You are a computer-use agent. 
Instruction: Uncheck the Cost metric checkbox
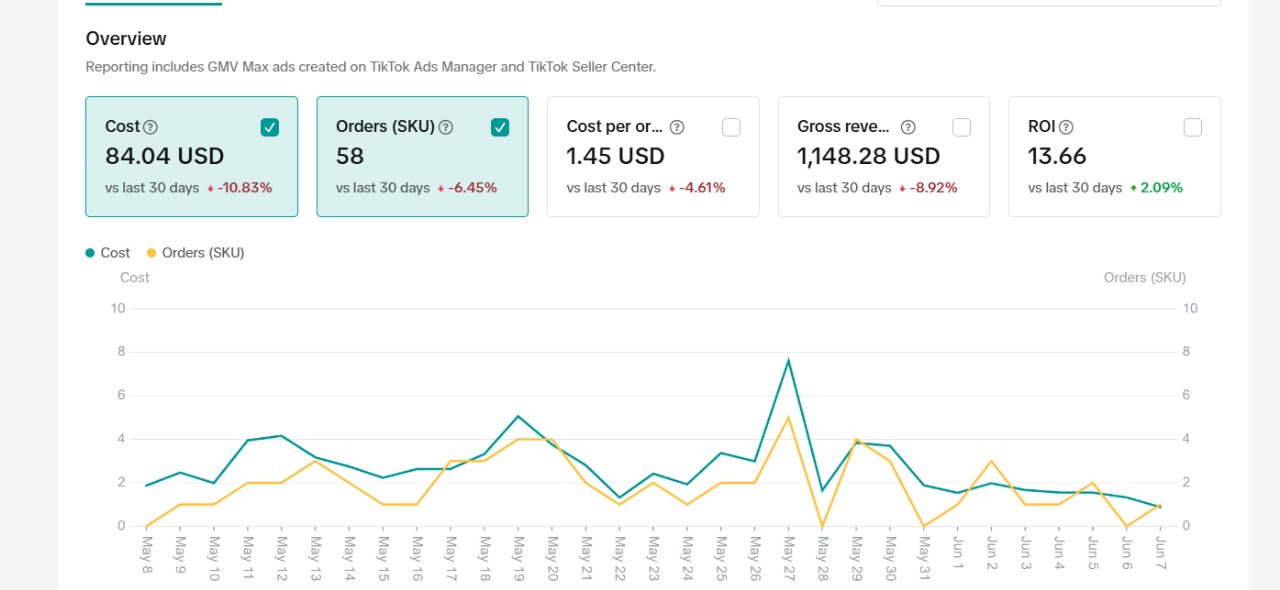tap(270, 127)
